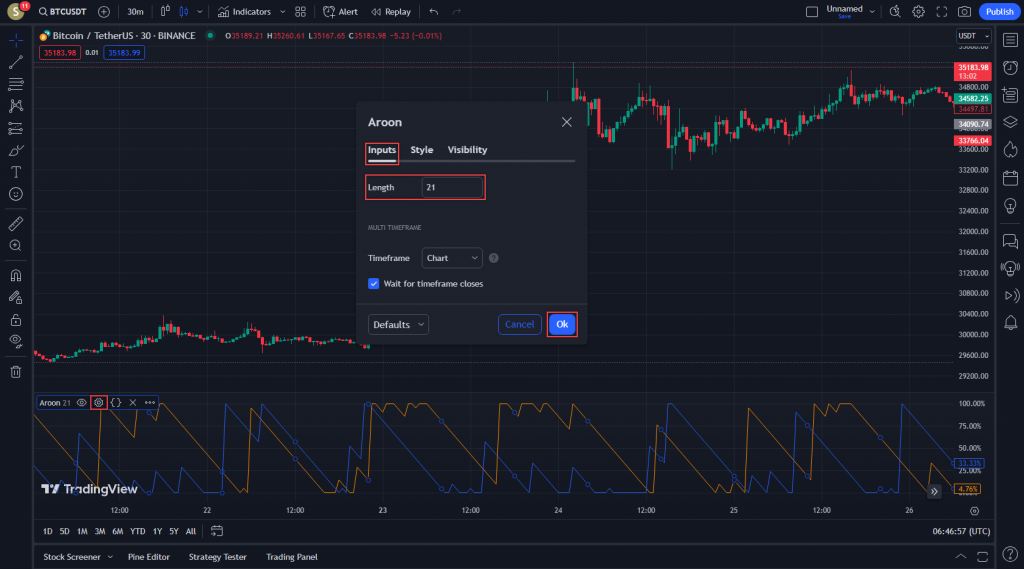Remove drawings with the trash icon
This screenshot has width=1024, height=569.
click(16, 372)
